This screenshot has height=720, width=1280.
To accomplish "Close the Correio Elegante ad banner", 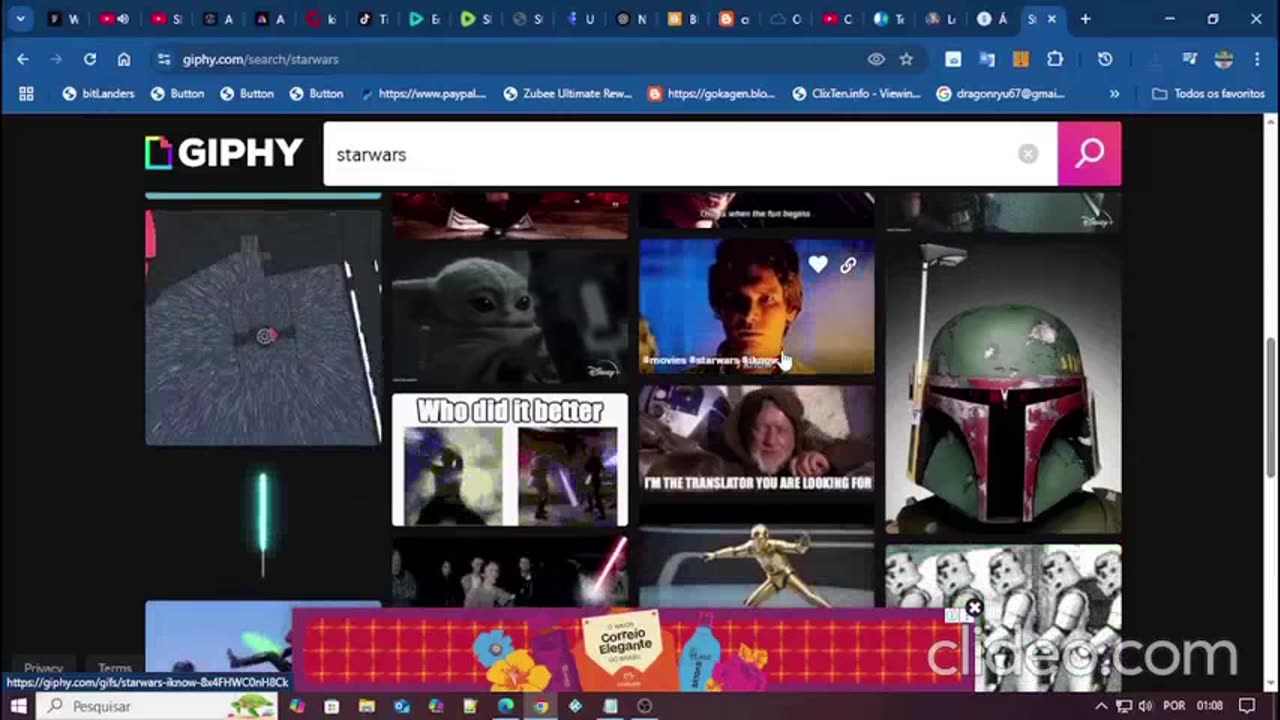I will click(x=974, y=607).
